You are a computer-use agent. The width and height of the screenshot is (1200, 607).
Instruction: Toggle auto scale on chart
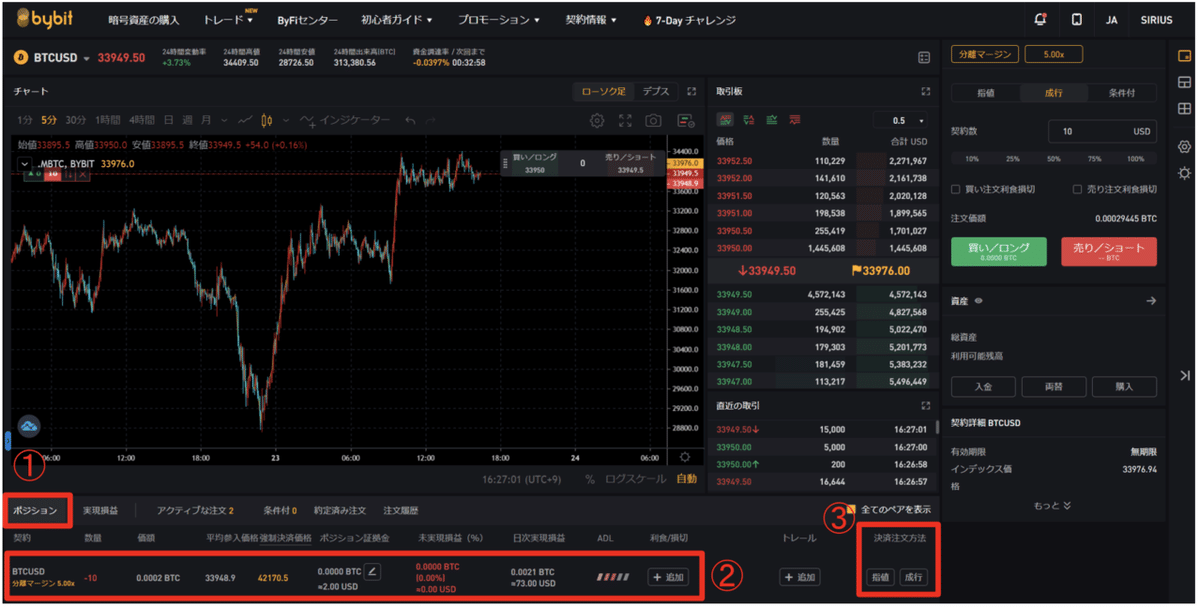686,479
